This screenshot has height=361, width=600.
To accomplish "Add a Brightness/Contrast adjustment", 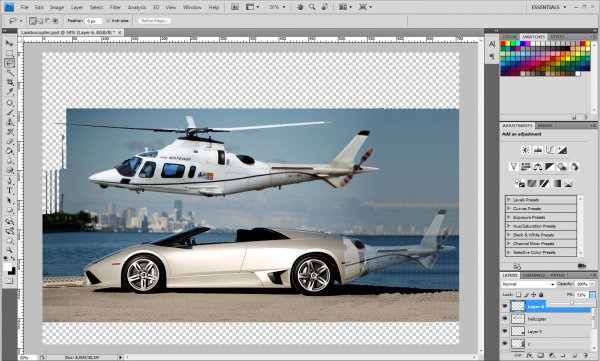I will pos(526,150).
